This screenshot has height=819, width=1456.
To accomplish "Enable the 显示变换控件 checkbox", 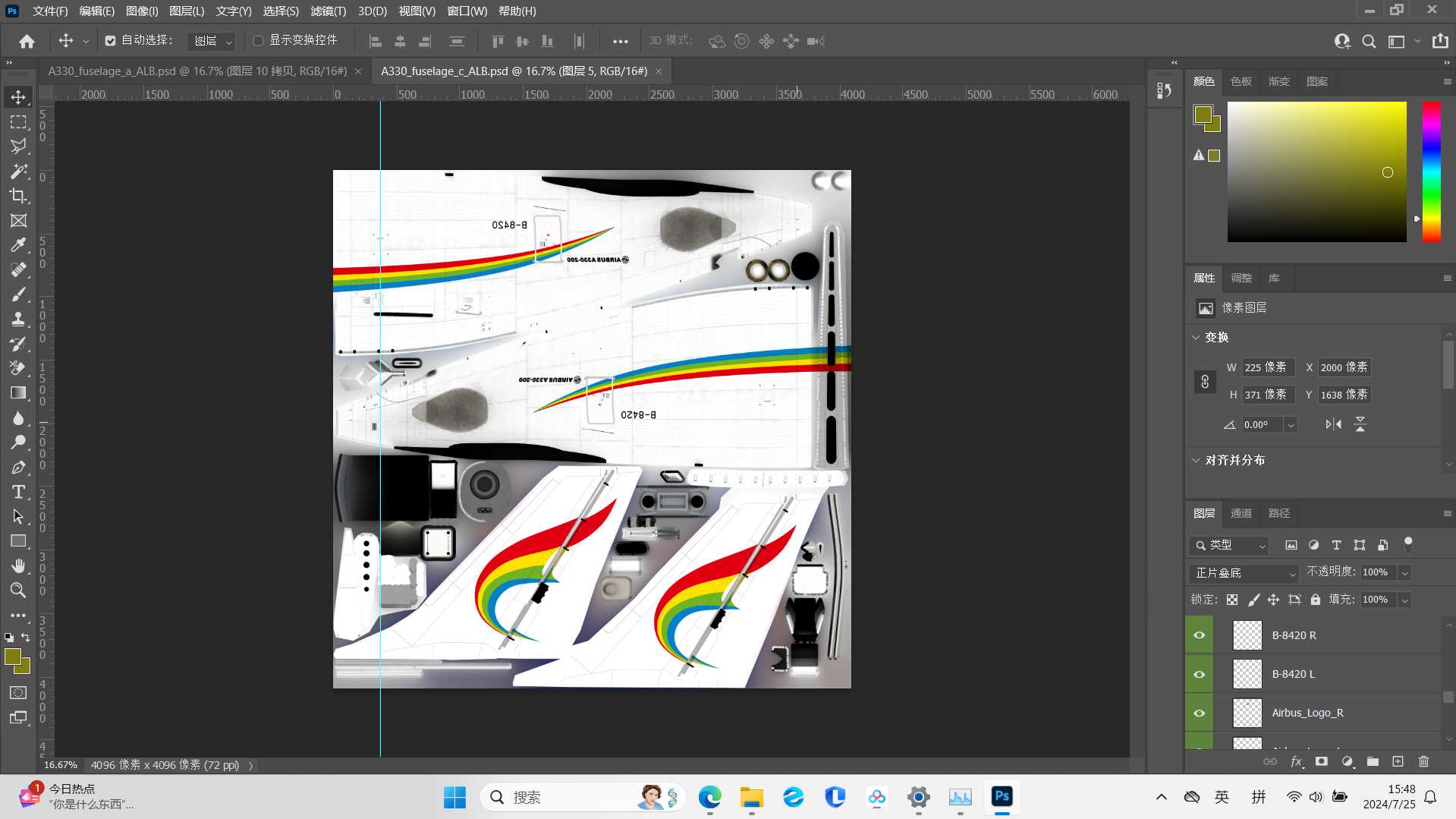I will click(x=258, y=41).
